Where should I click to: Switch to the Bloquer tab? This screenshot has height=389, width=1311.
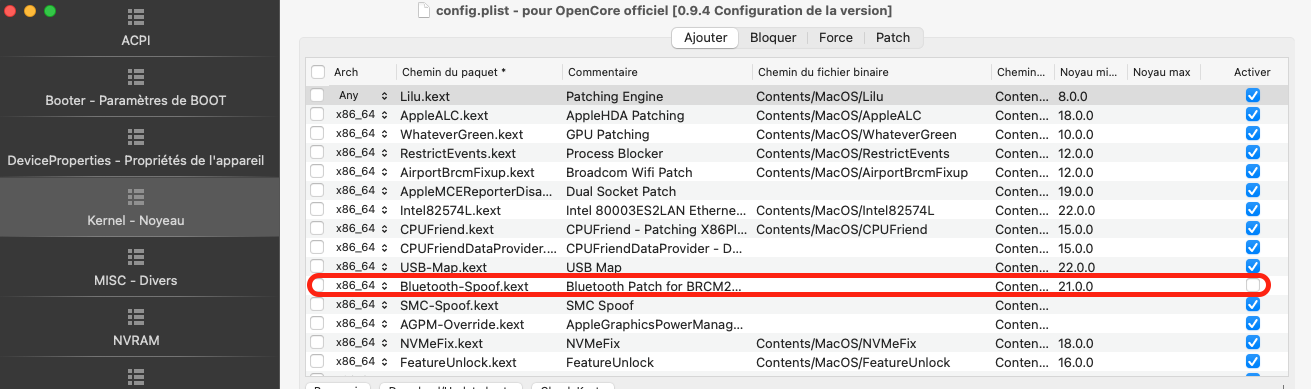pos(773,38)
